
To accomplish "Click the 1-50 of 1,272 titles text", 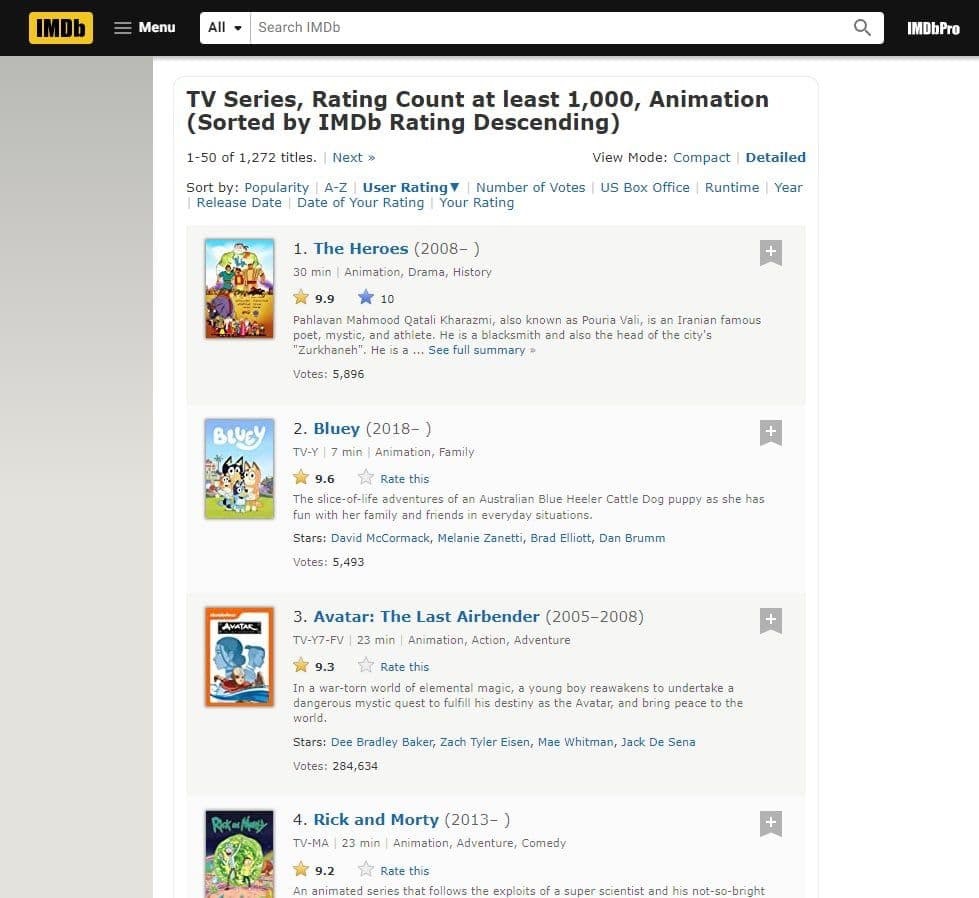I will [x=251, y=157].
